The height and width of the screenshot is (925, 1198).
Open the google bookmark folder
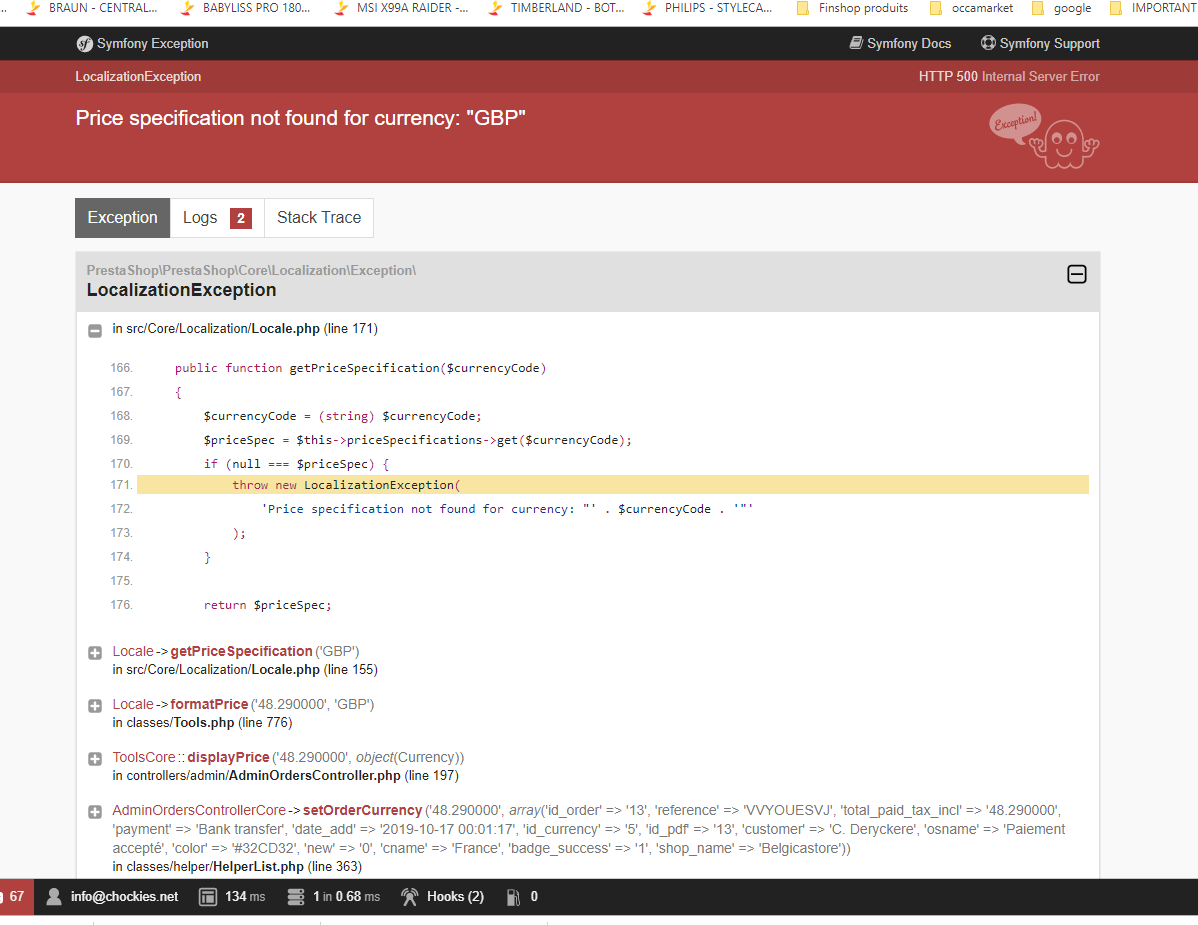(1061, 8)
